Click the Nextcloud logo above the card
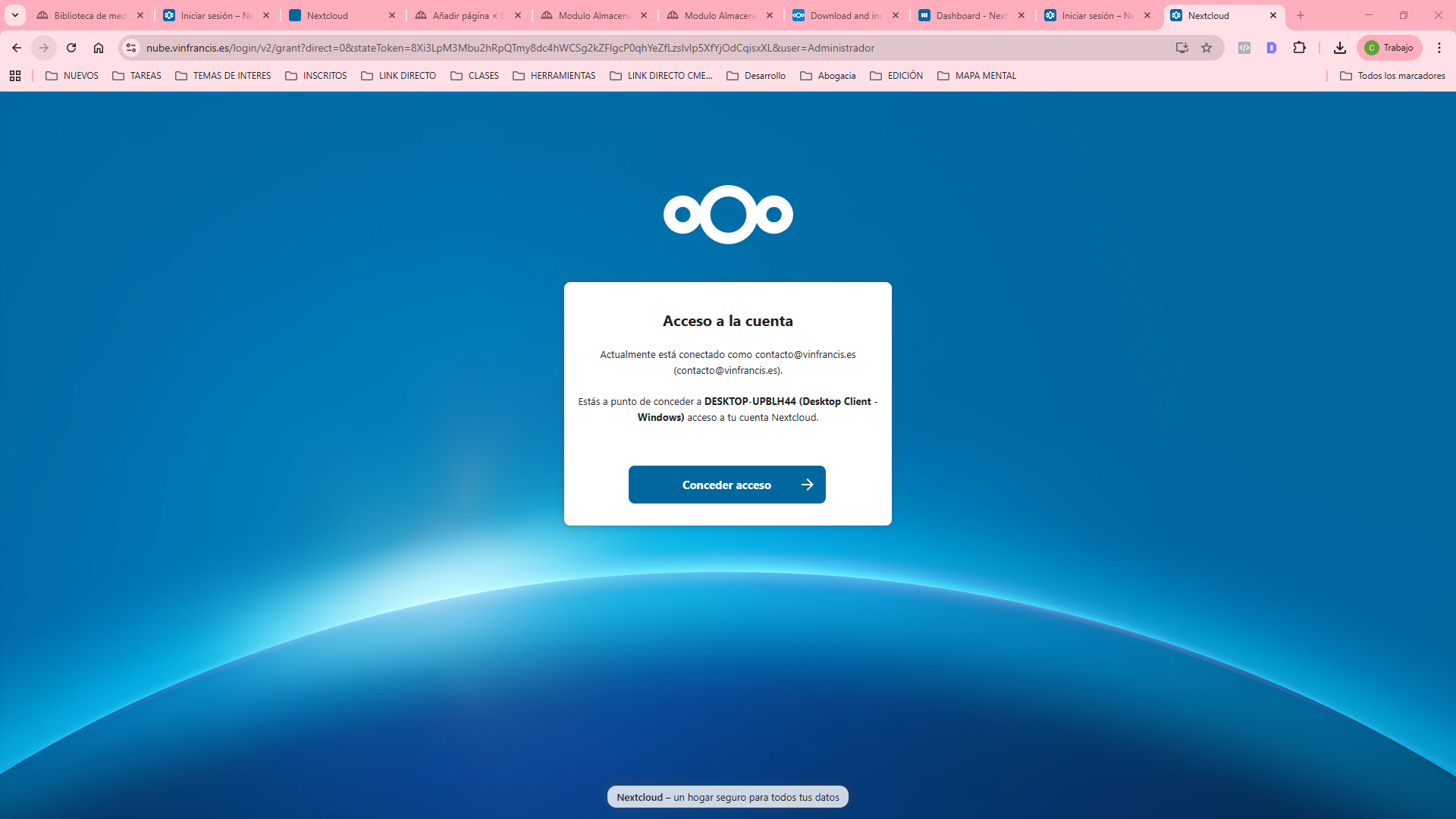The height and width of the screenshot is (819, 1456). [728, 215]
